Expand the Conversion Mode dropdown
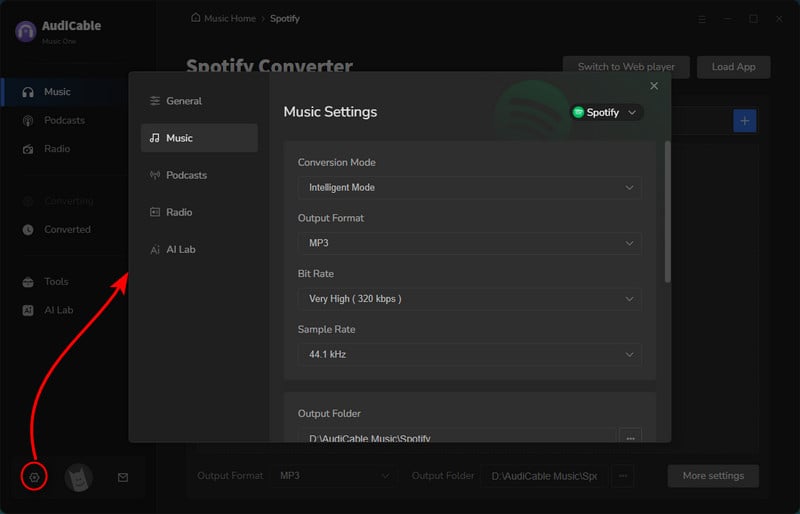 coord(469,187)
